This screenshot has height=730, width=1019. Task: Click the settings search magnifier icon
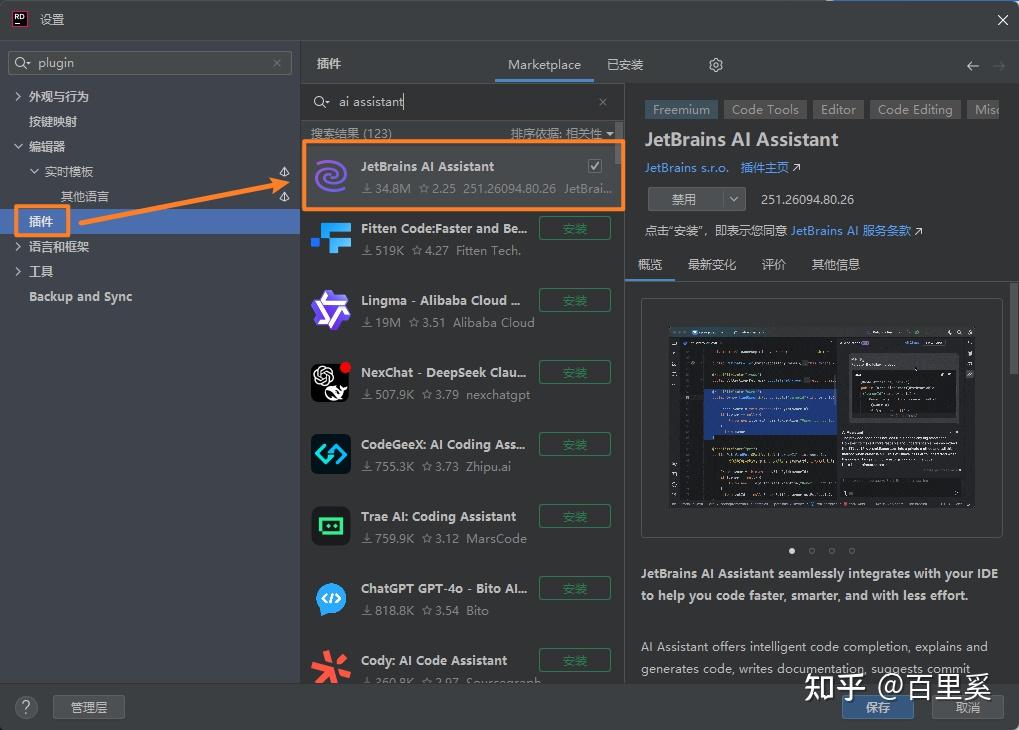[x=21, y=63]
